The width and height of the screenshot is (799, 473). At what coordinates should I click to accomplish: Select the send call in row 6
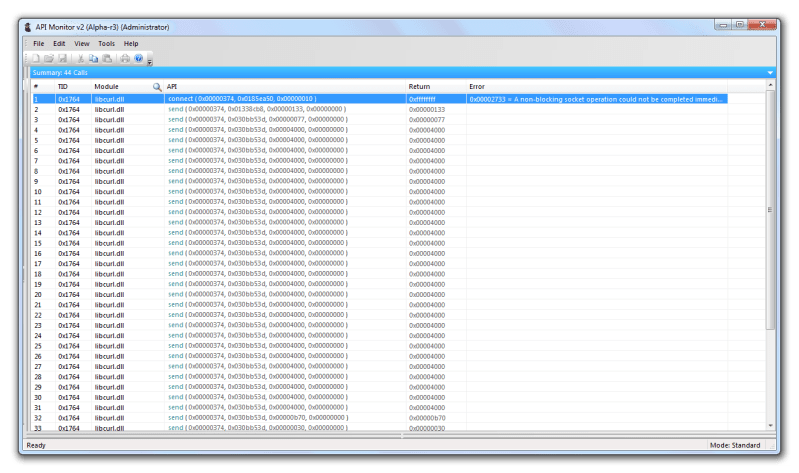tap(258, 150)
